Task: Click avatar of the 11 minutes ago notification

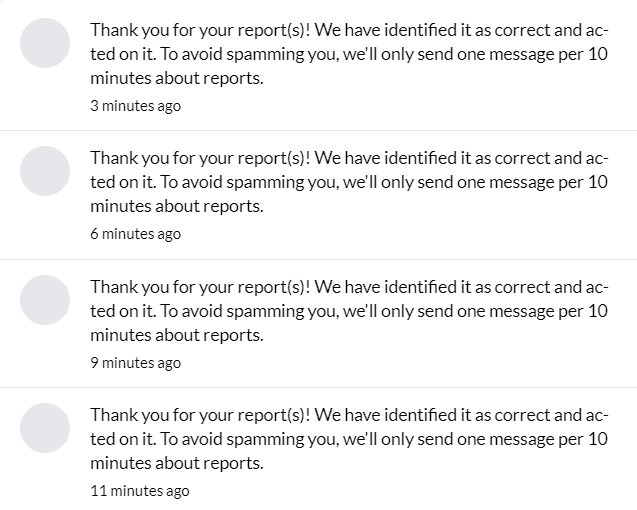Action: (x=45, y=428)
